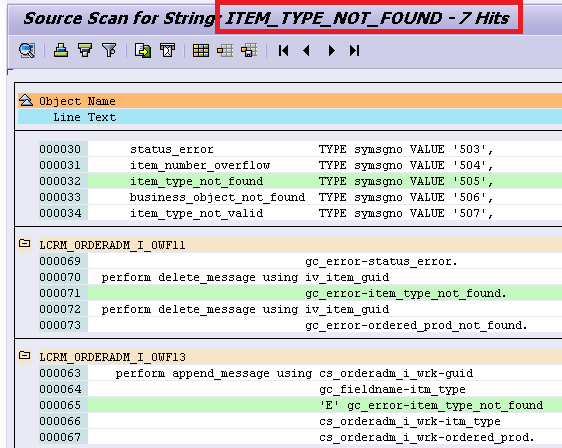Click the save layout icon

click(x=249, y=51)
